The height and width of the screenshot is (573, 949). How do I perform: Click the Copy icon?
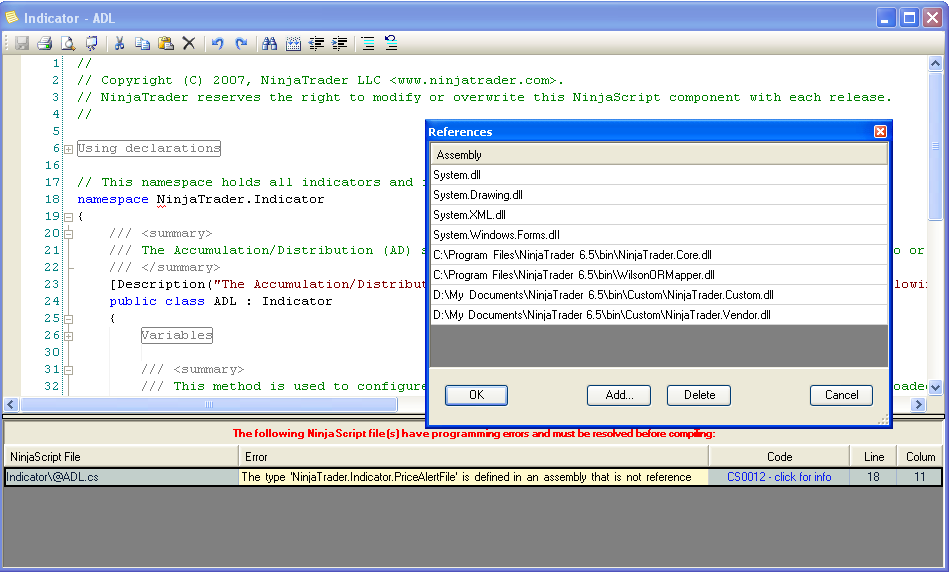[x=142, y=43]
